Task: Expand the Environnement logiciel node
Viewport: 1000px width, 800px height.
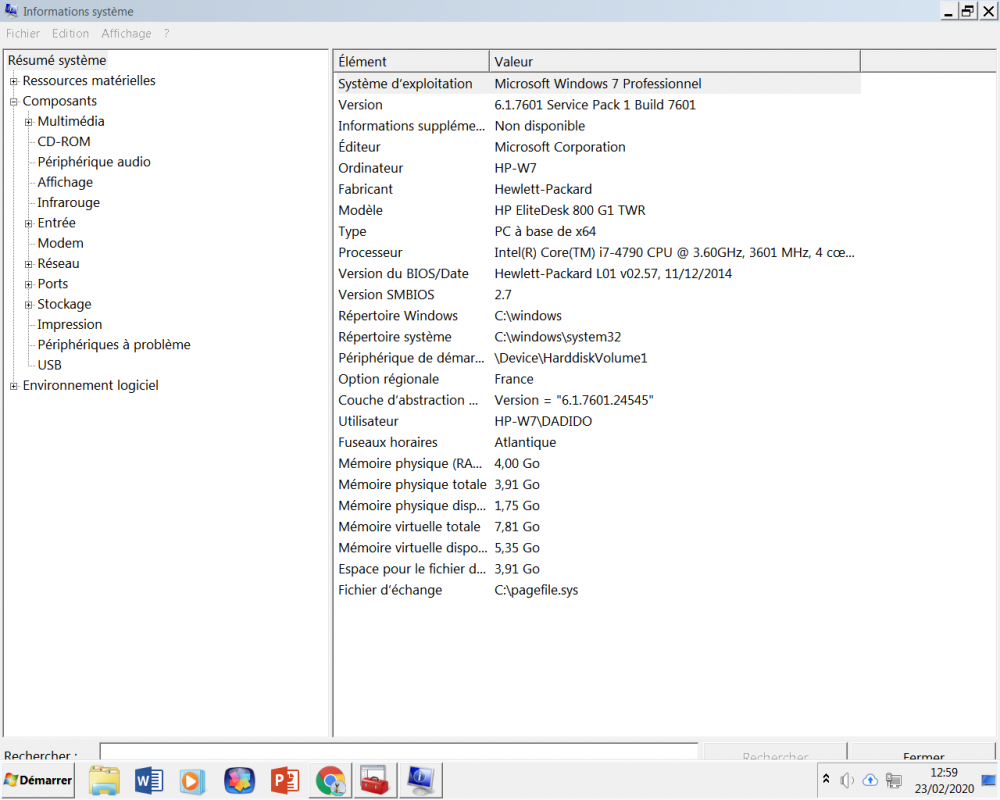Action: click(x=14, y=386)
